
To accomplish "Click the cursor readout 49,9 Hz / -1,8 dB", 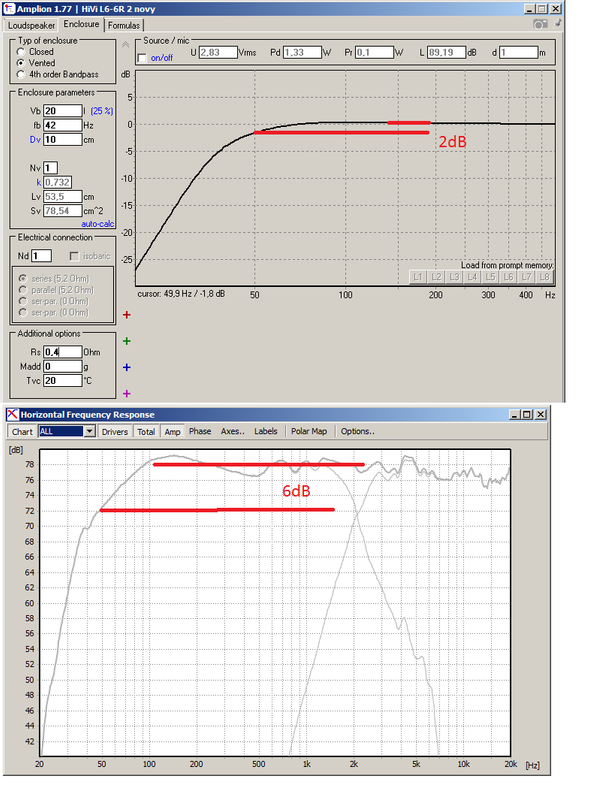I will tap(181, 294).
